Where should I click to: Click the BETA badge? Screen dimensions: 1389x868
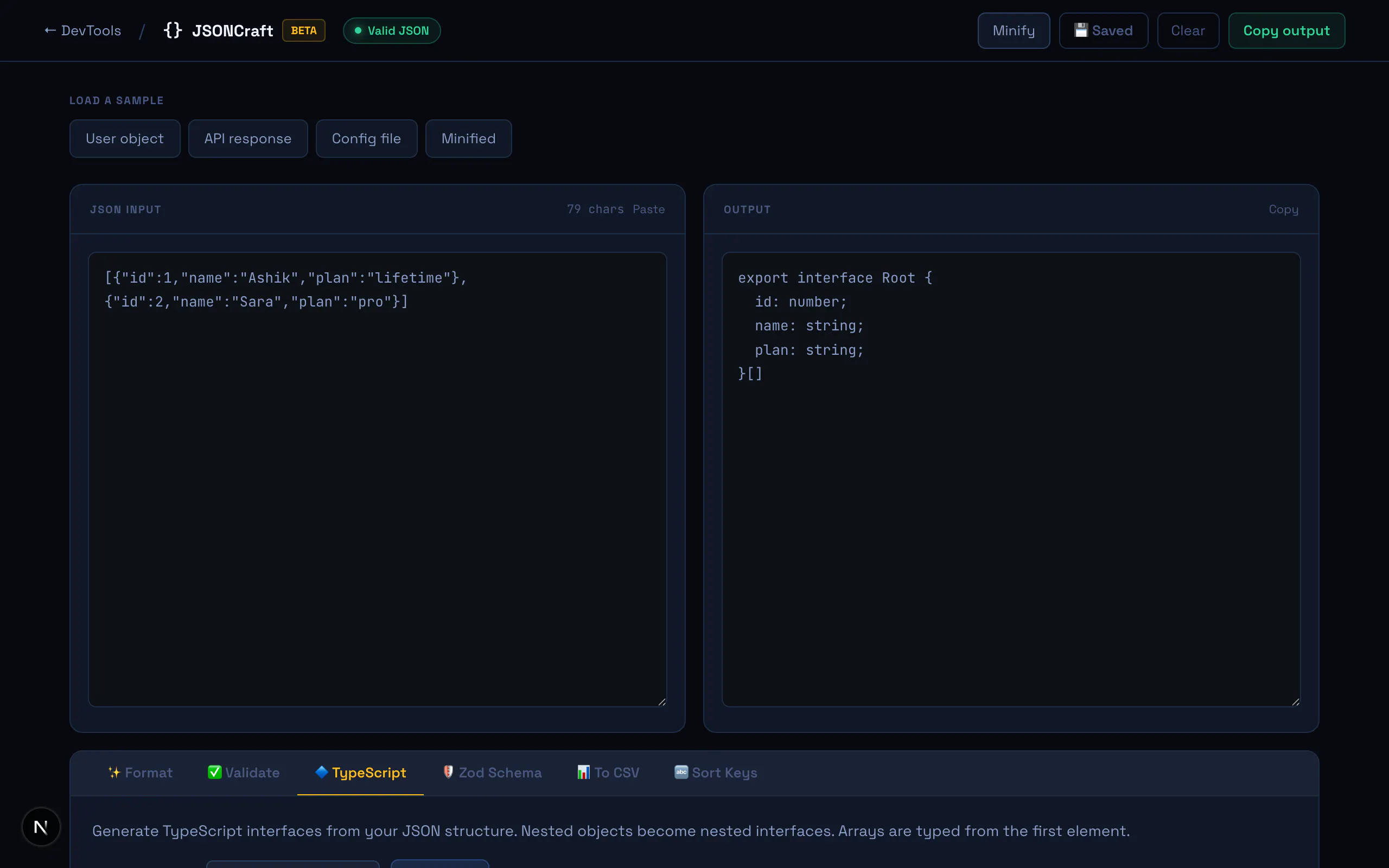tap(304, 30)
